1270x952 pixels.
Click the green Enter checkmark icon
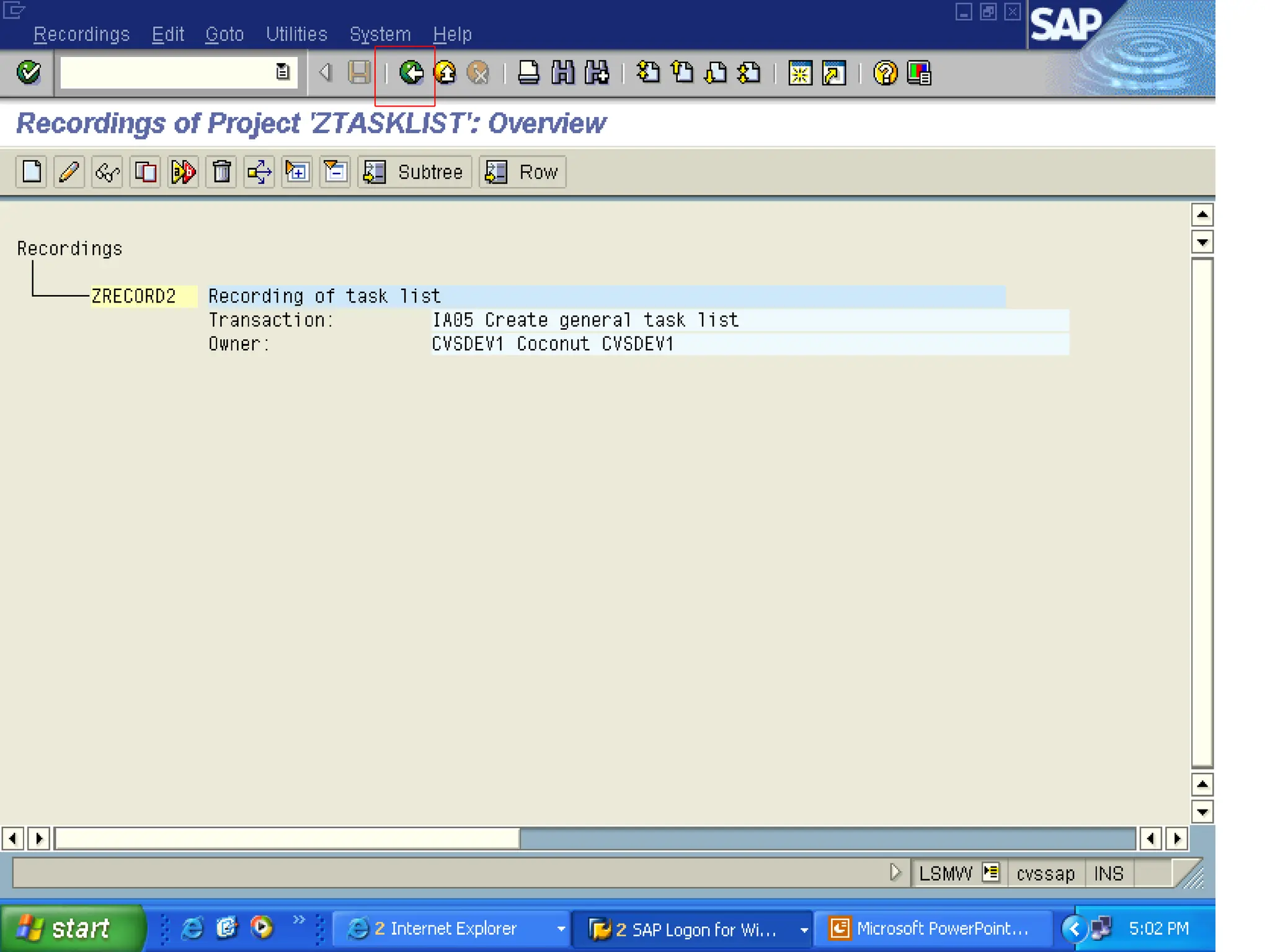click(29, 73)
